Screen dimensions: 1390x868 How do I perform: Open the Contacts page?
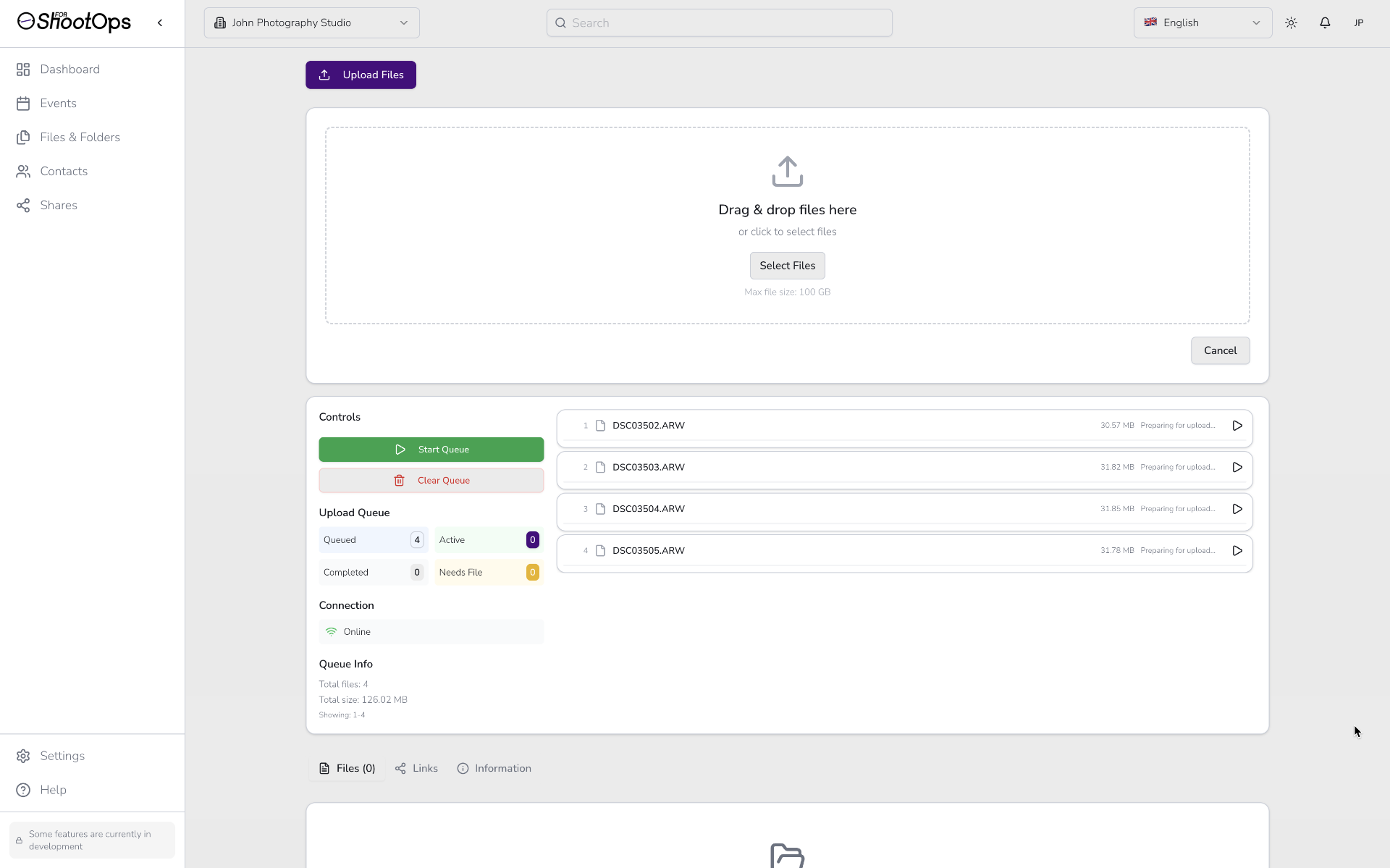point(64,171)
